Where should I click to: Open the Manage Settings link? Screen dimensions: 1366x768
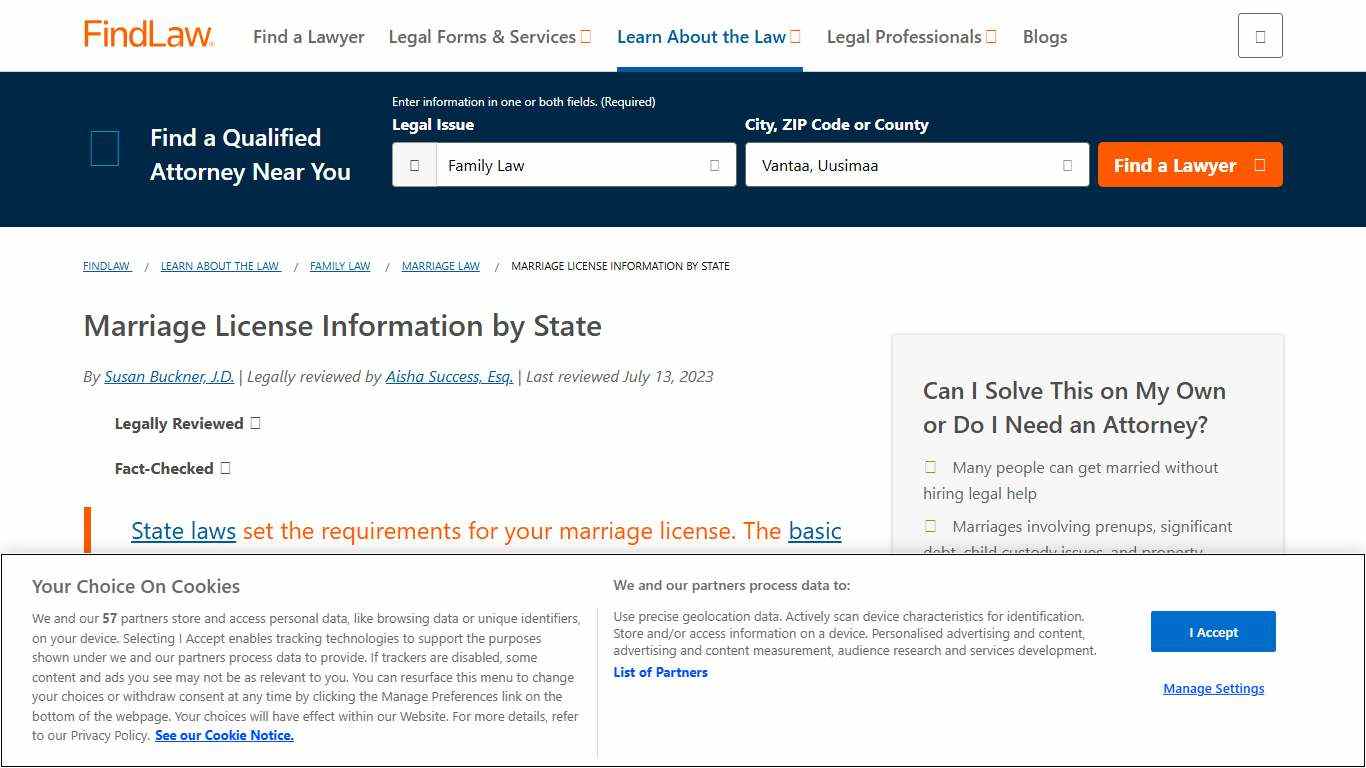pyautogui.click(x=1213, y=689)
